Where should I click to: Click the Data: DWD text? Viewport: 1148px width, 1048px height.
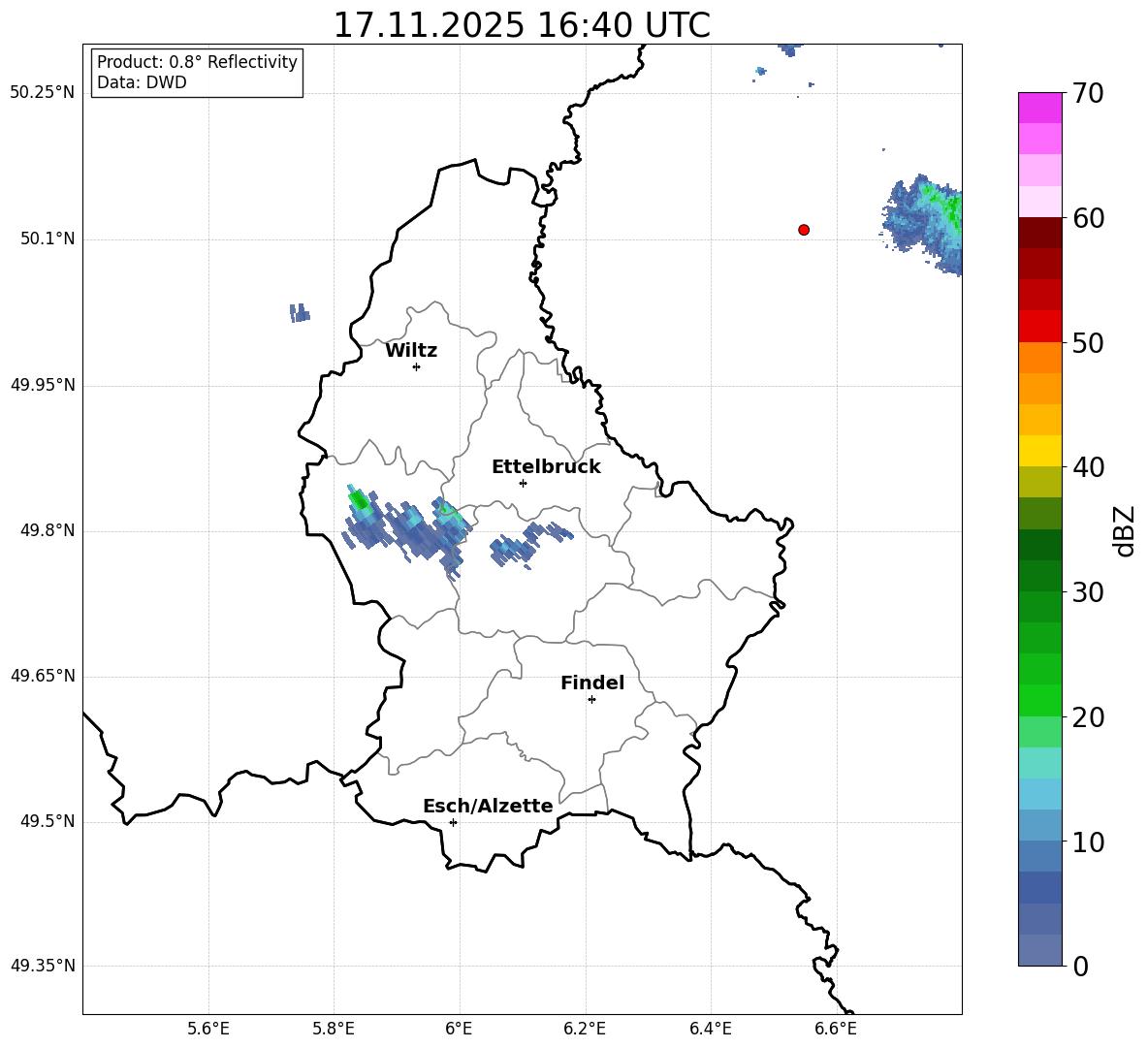(x=142, y=82)
